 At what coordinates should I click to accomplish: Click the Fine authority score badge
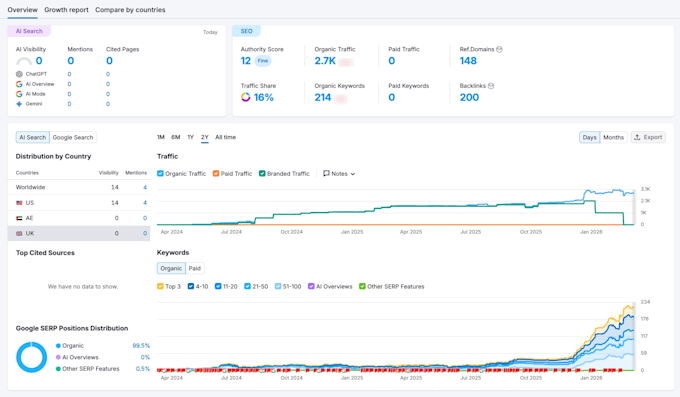pos(263,61)
